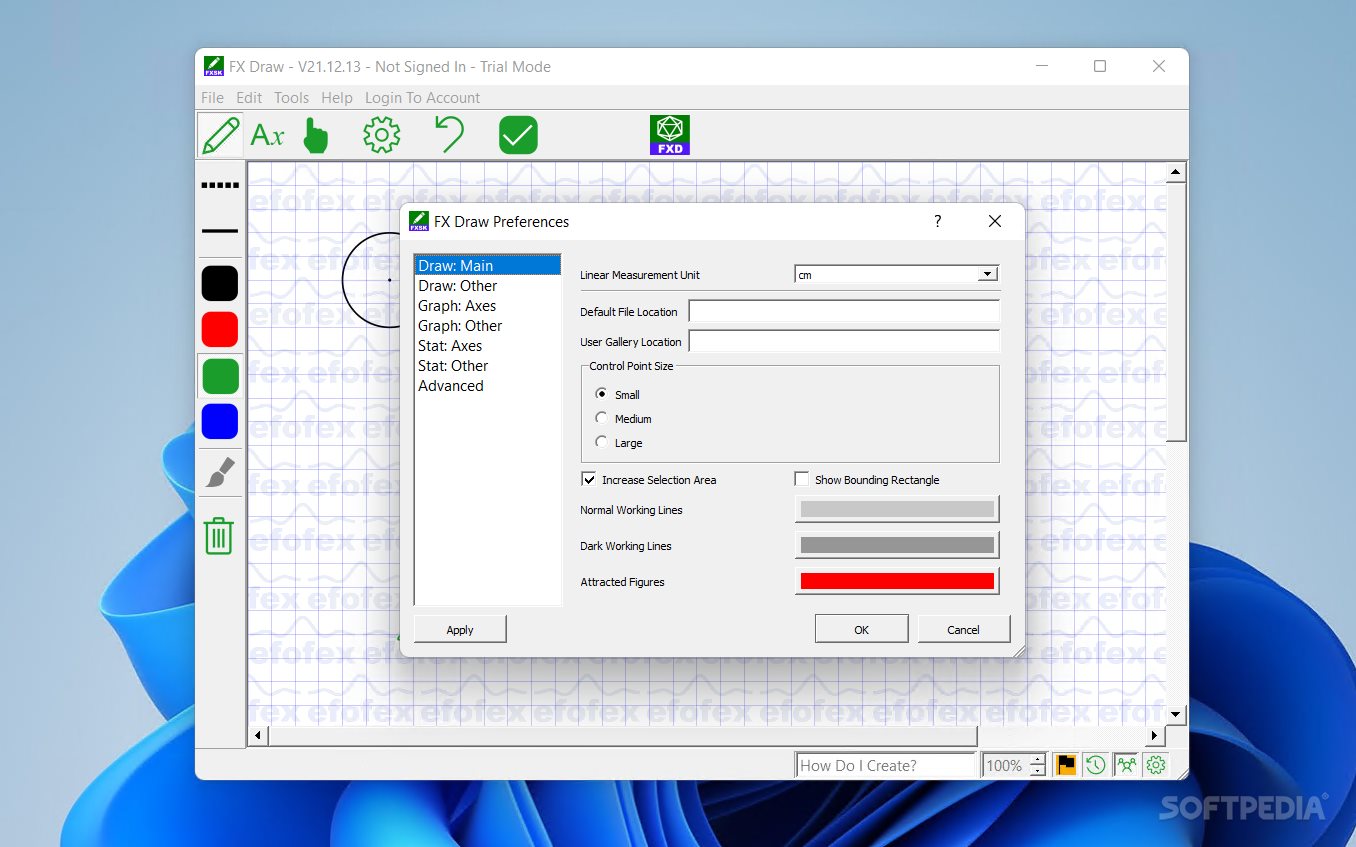Increase zoom with the stepper up arrow
1356x847 pixels.
pos(1037,759)
